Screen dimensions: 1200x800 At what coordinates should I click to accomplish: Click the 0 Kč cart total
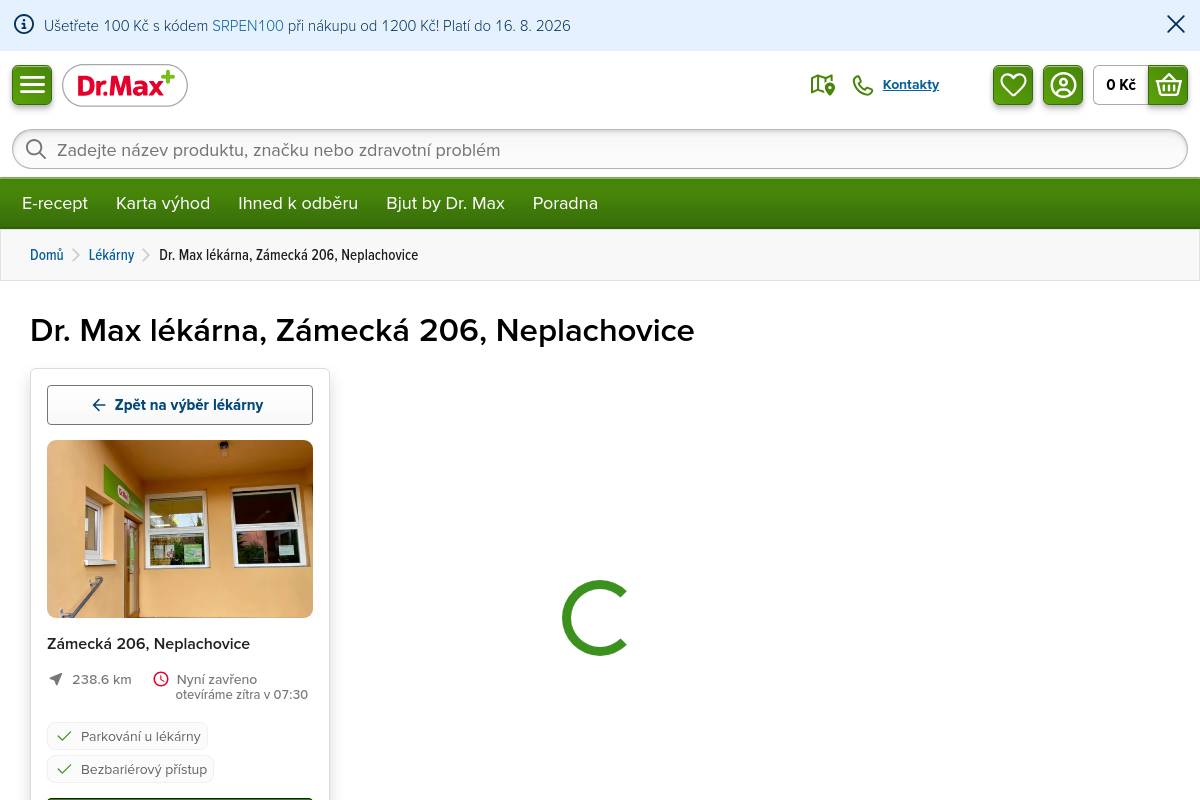click(1121, 85)
